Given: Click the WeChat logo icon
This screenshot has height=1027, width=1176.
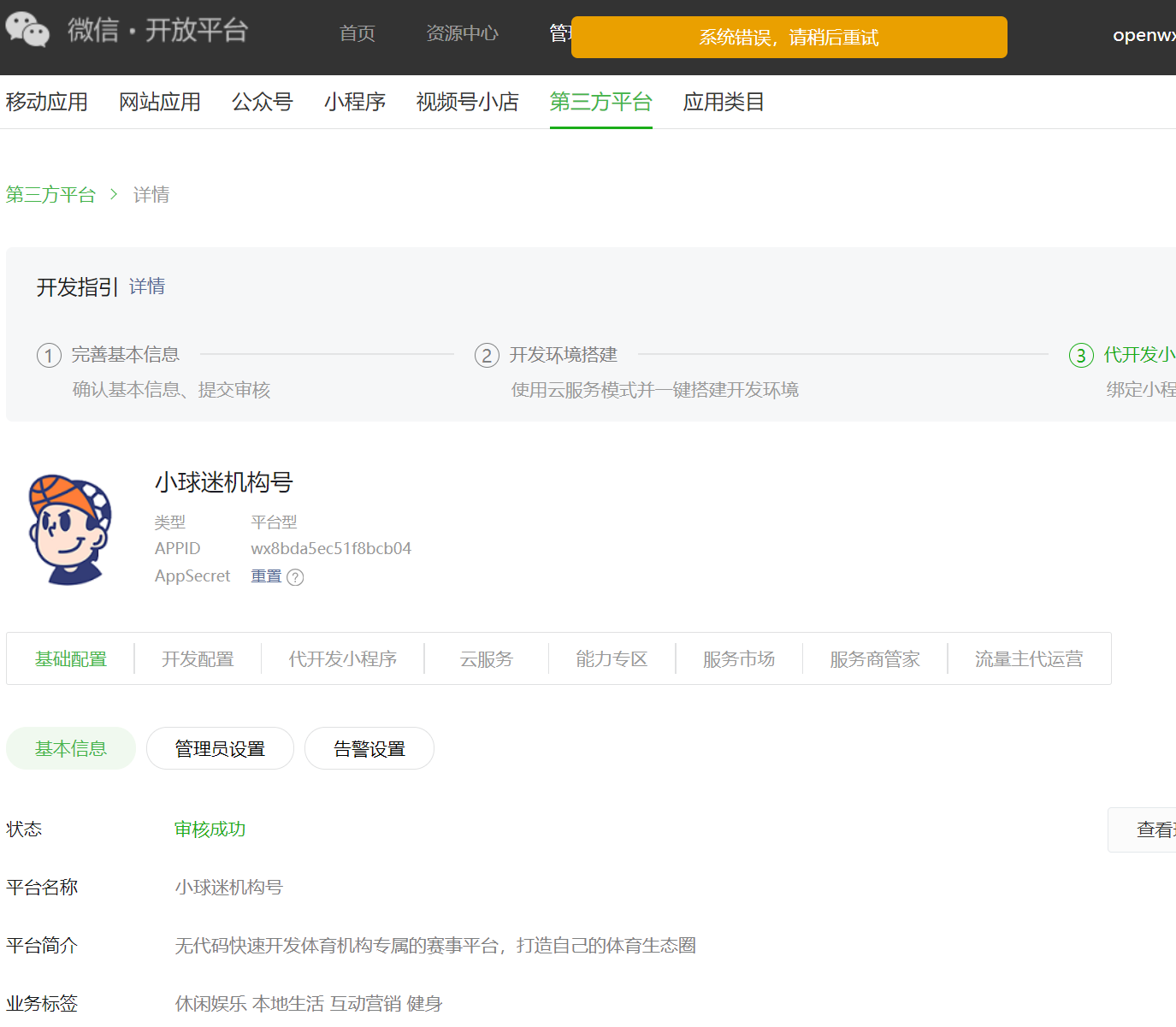Looking at the screenshot, I should [x=27, y=30].
